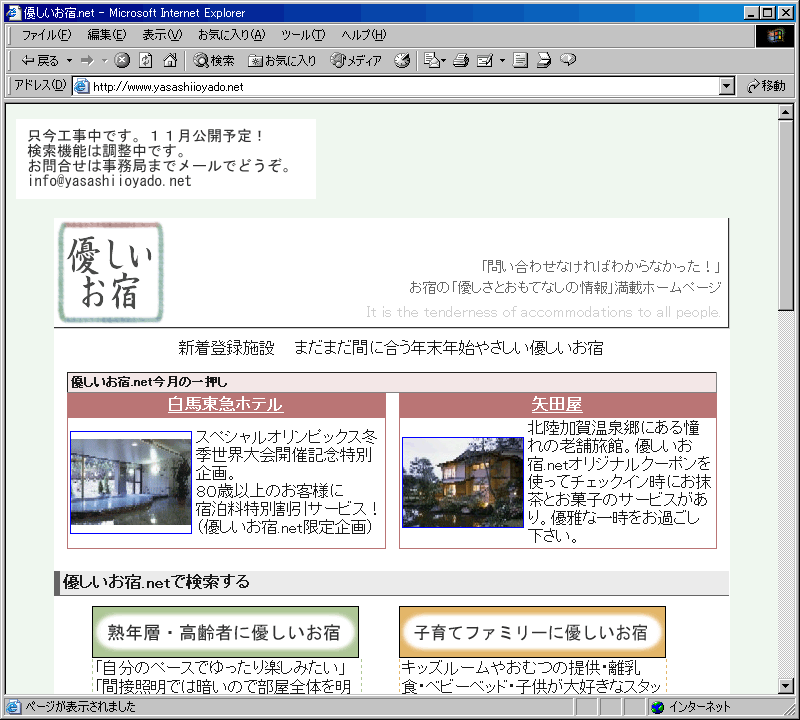Click the IE page icon in address bar
800x720 pixels.
81,86
